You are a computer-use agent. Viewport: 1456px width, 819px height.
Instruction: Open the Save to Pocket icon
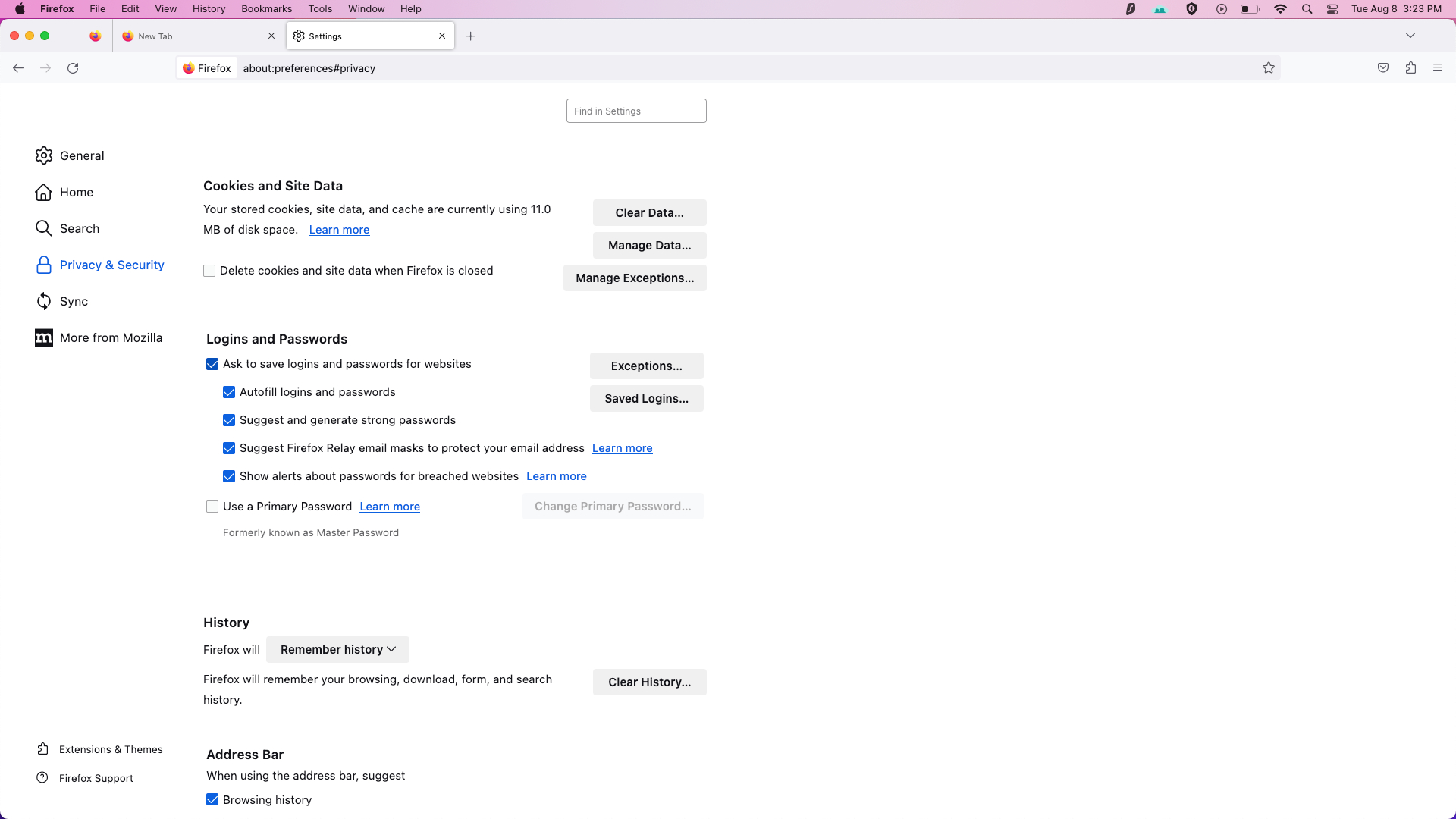(x=1383, y=68)
